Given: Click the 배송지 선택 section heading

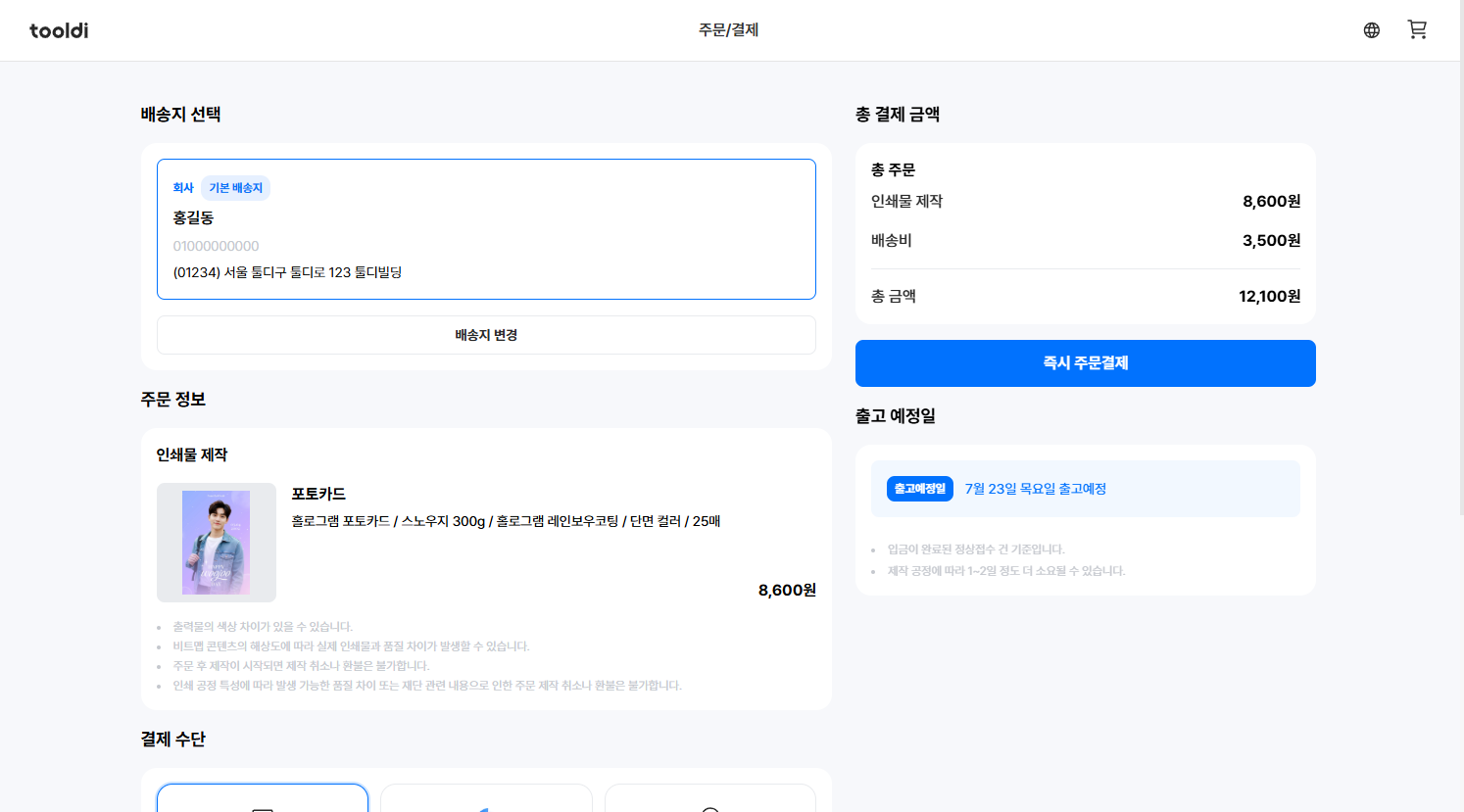Looking at the screenshot, I should click(180, 115).
